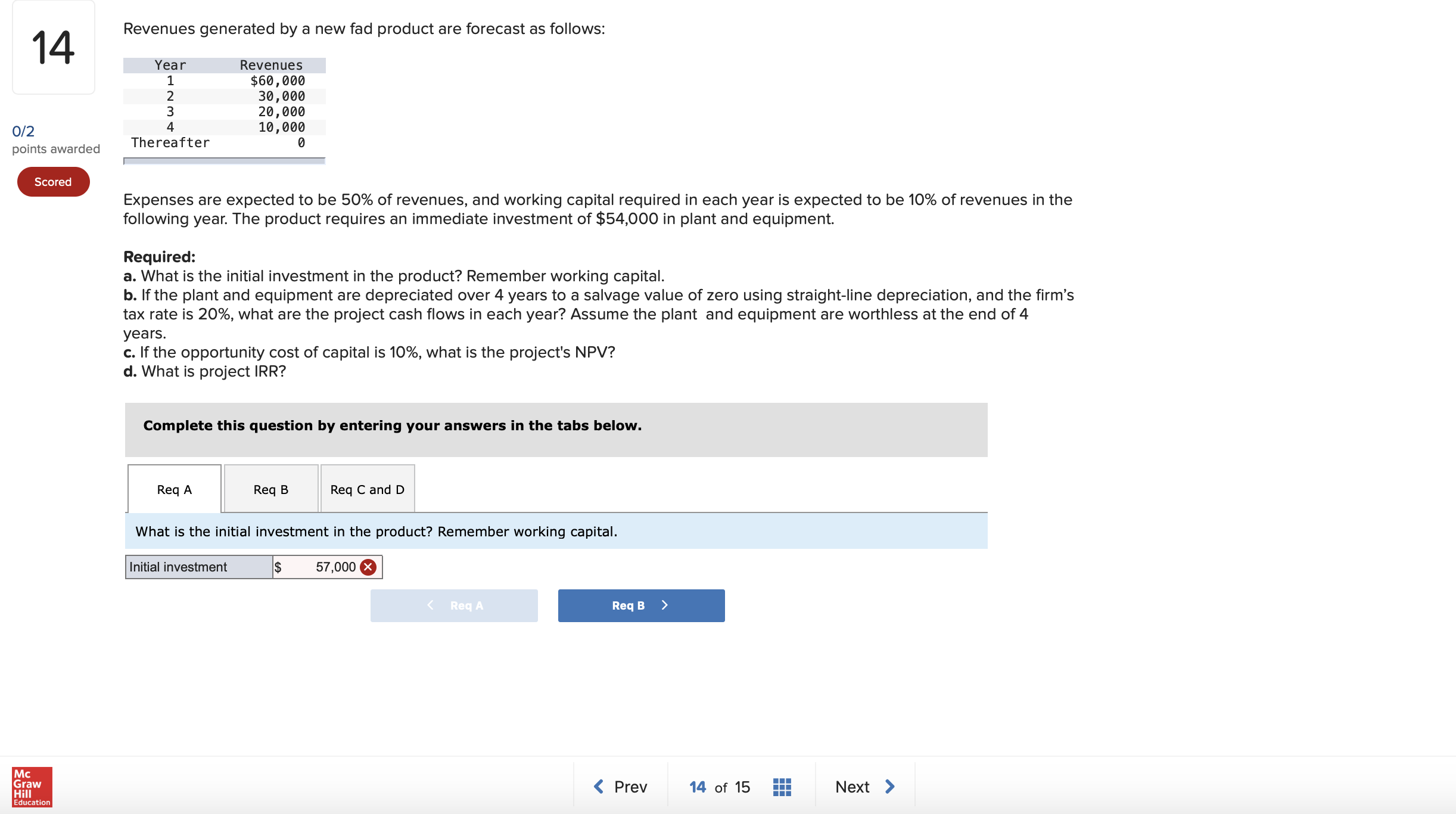Open the question grid navigator icon

[782, 787]
